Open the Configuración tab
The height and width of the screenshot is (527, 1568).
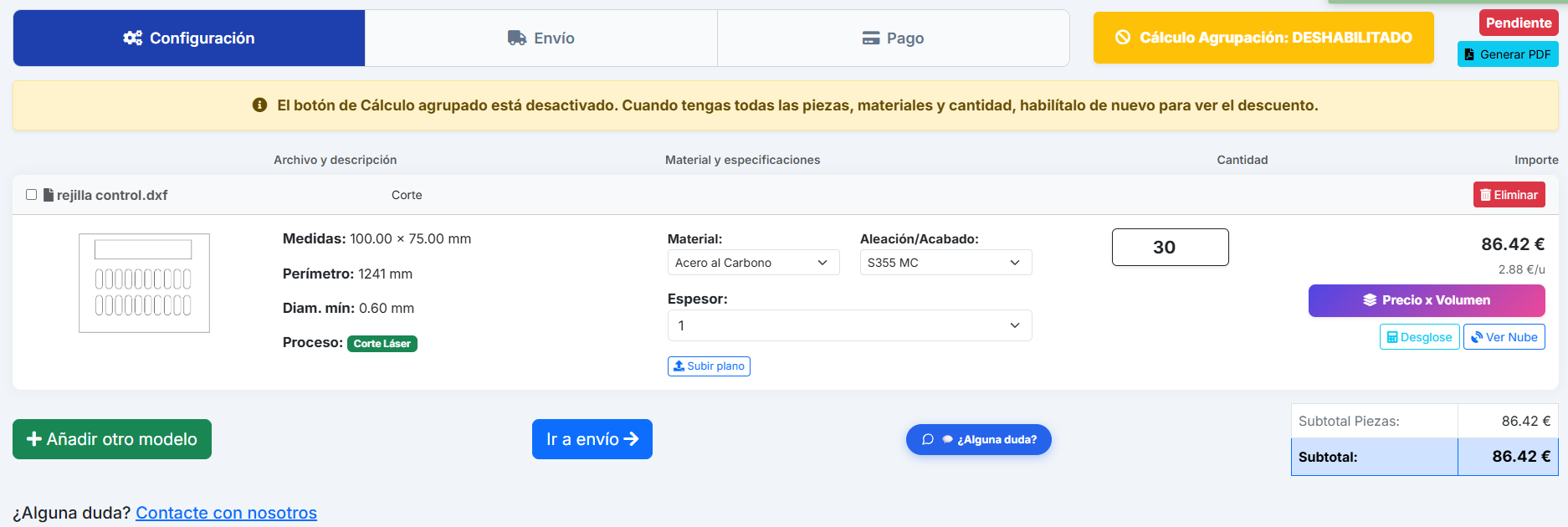click(189, 38)
